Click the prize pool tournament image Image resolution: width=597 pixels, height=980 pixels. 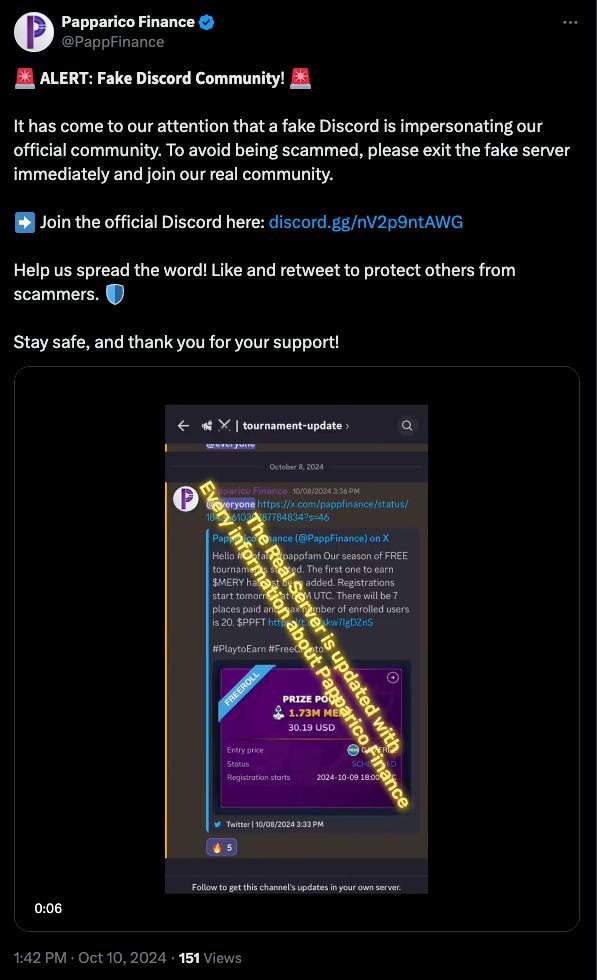311,736
